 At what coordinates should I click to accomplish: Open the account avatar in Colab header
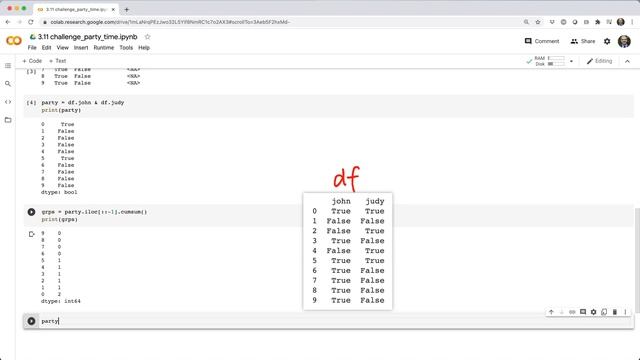click(x=624, y=41)
